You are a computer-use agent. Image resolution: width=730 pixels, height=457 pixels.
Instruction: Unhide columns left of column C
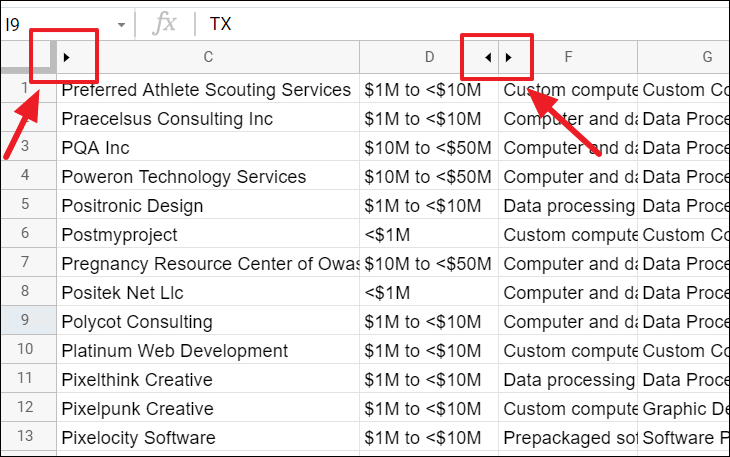(x=67, y=57)
